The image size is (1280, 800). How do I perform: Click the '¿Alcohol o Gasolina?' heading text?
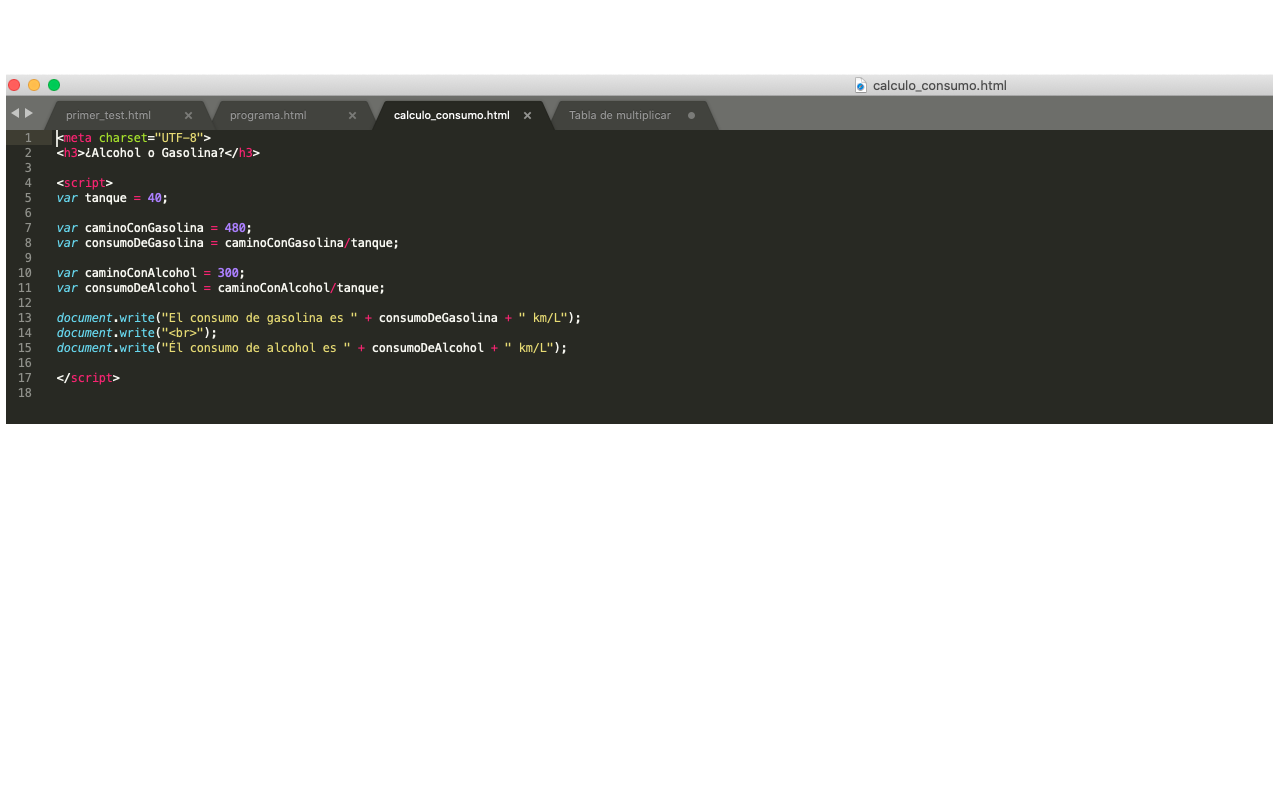click(155, 153)
